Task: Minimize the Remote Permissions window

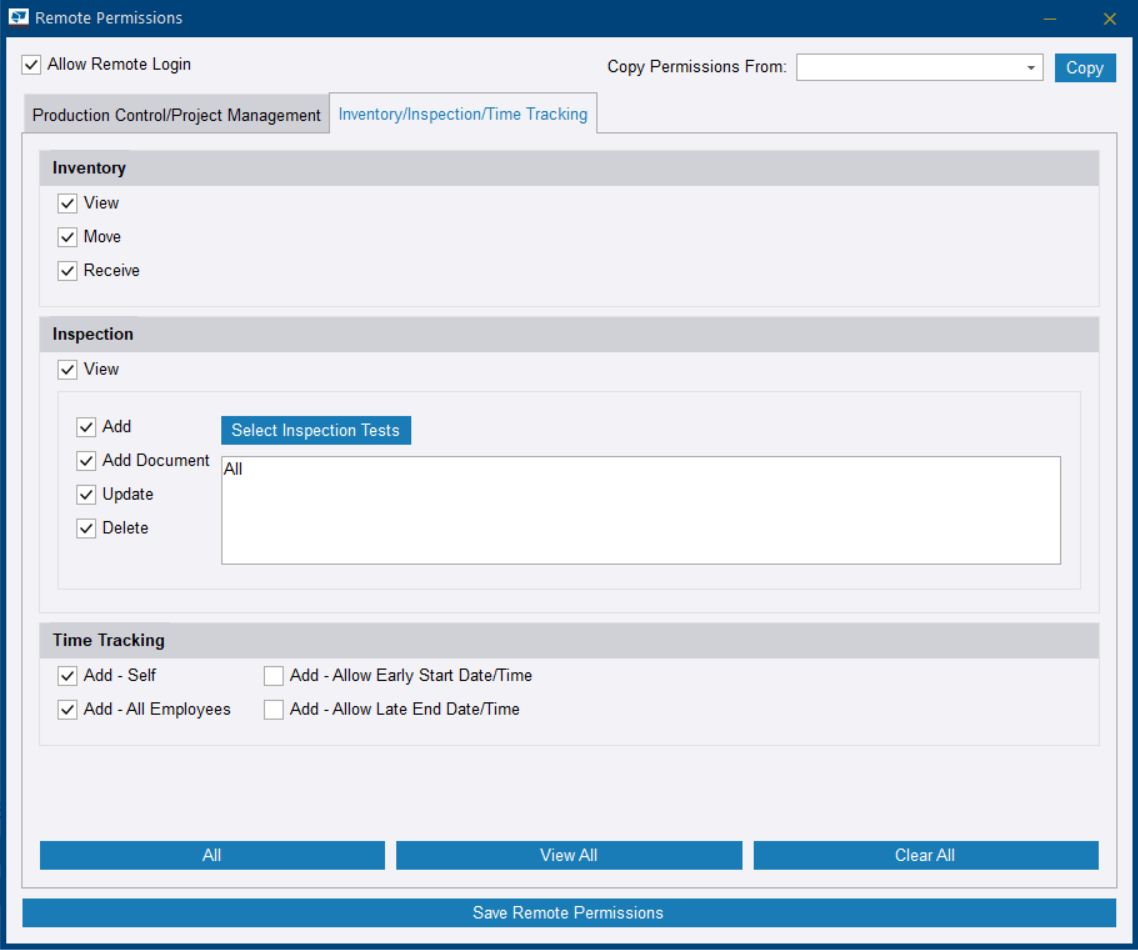Action: (1049, 18)
